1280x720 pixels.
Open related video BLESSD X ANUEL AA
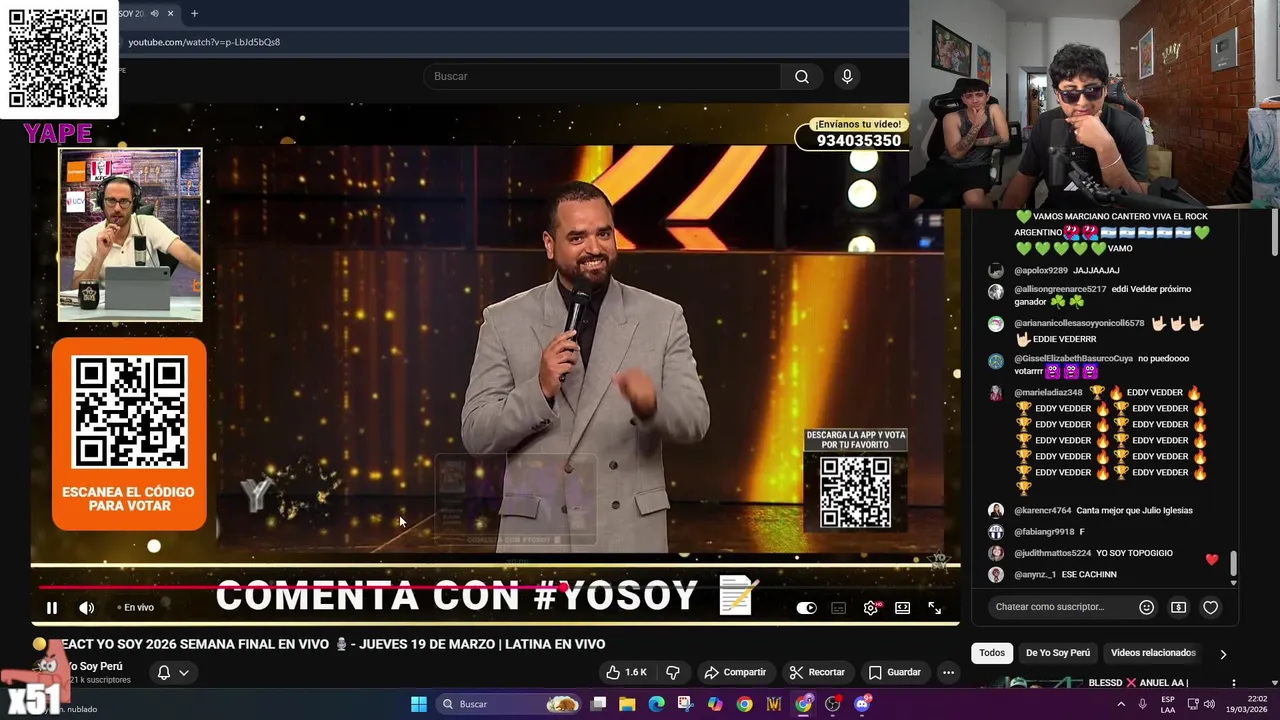click(x=1137, y=683)
